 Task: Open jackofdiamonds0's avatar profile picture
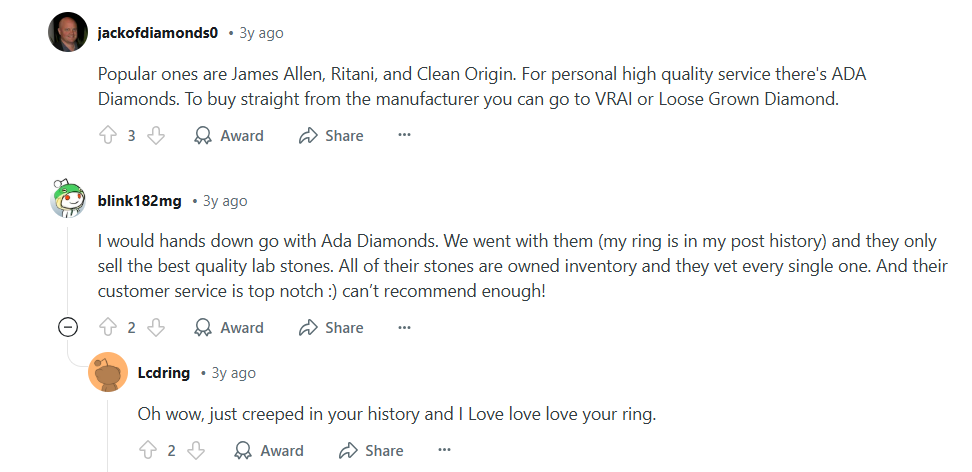pos(67,33)
